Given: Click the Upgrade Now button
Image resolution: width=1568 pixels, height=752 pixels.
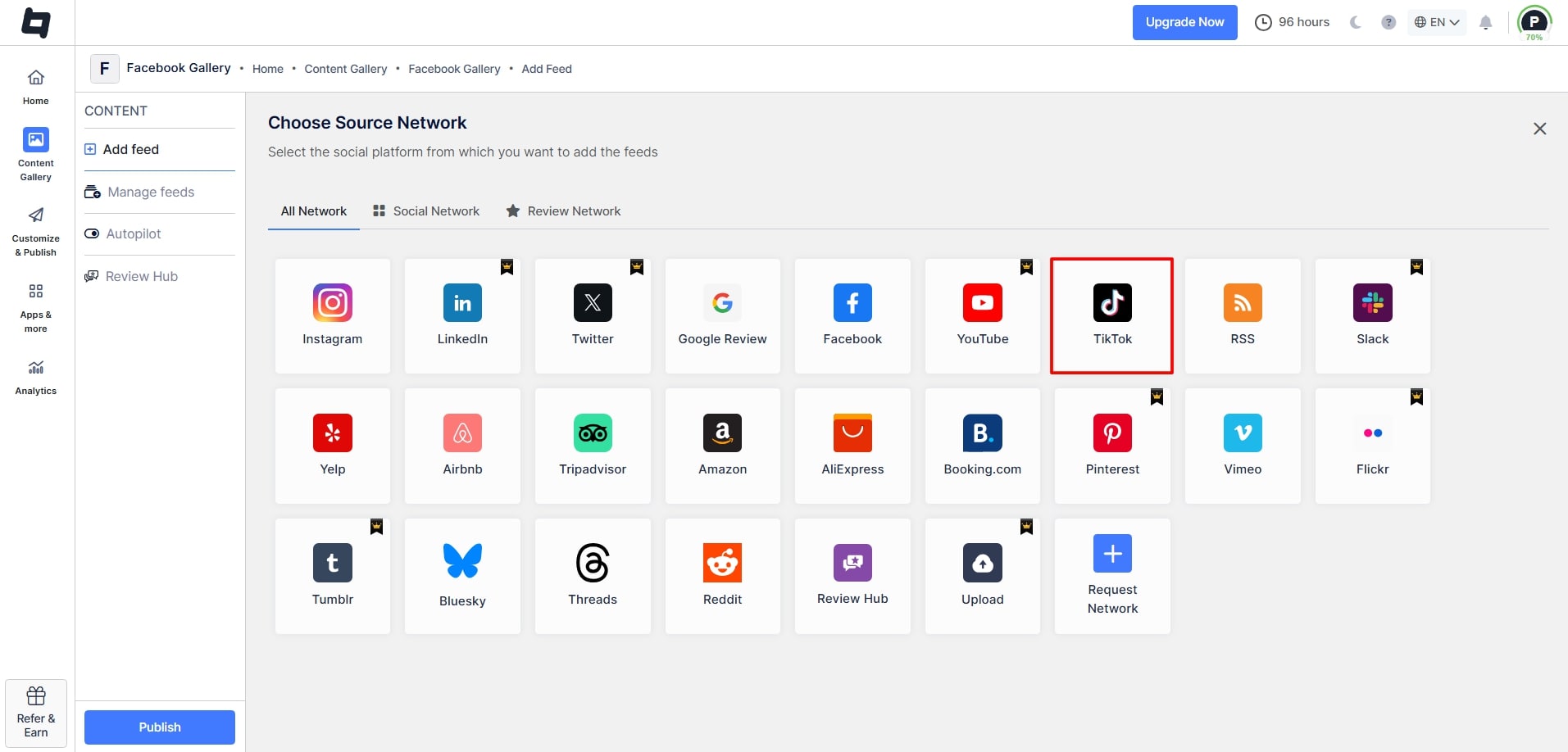Looking at the screenshot, I should tap(1184, 22).
